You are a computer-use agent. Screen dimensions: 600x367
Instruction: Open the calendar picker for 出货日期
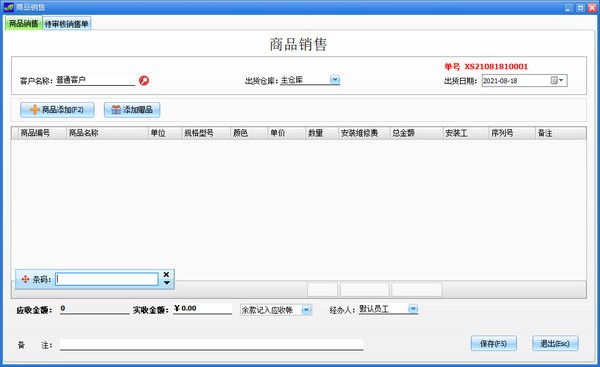[557, 80]
